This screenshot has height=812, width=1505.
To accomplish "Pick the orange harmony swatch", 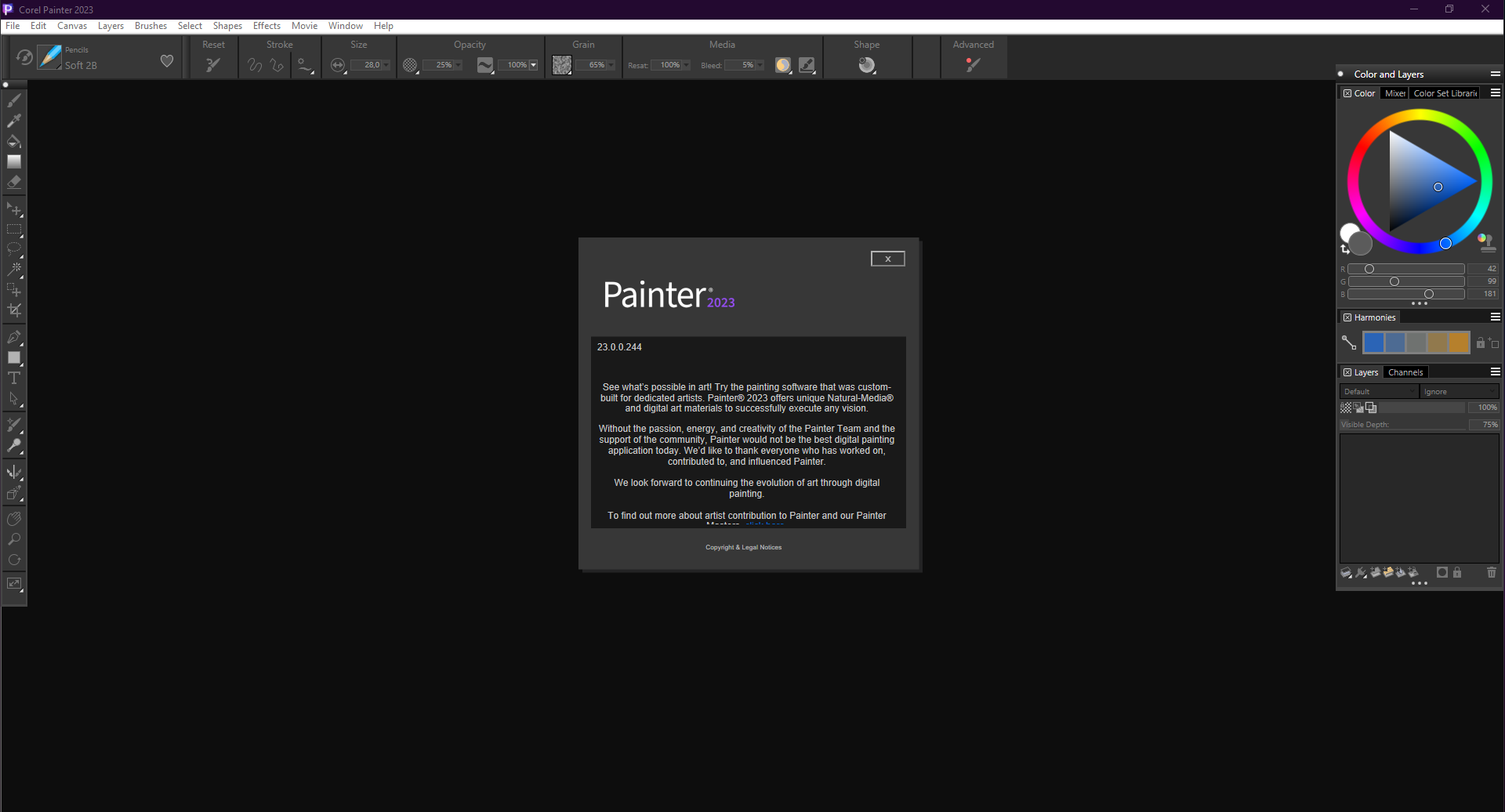I will click(x=1459, y=343).
